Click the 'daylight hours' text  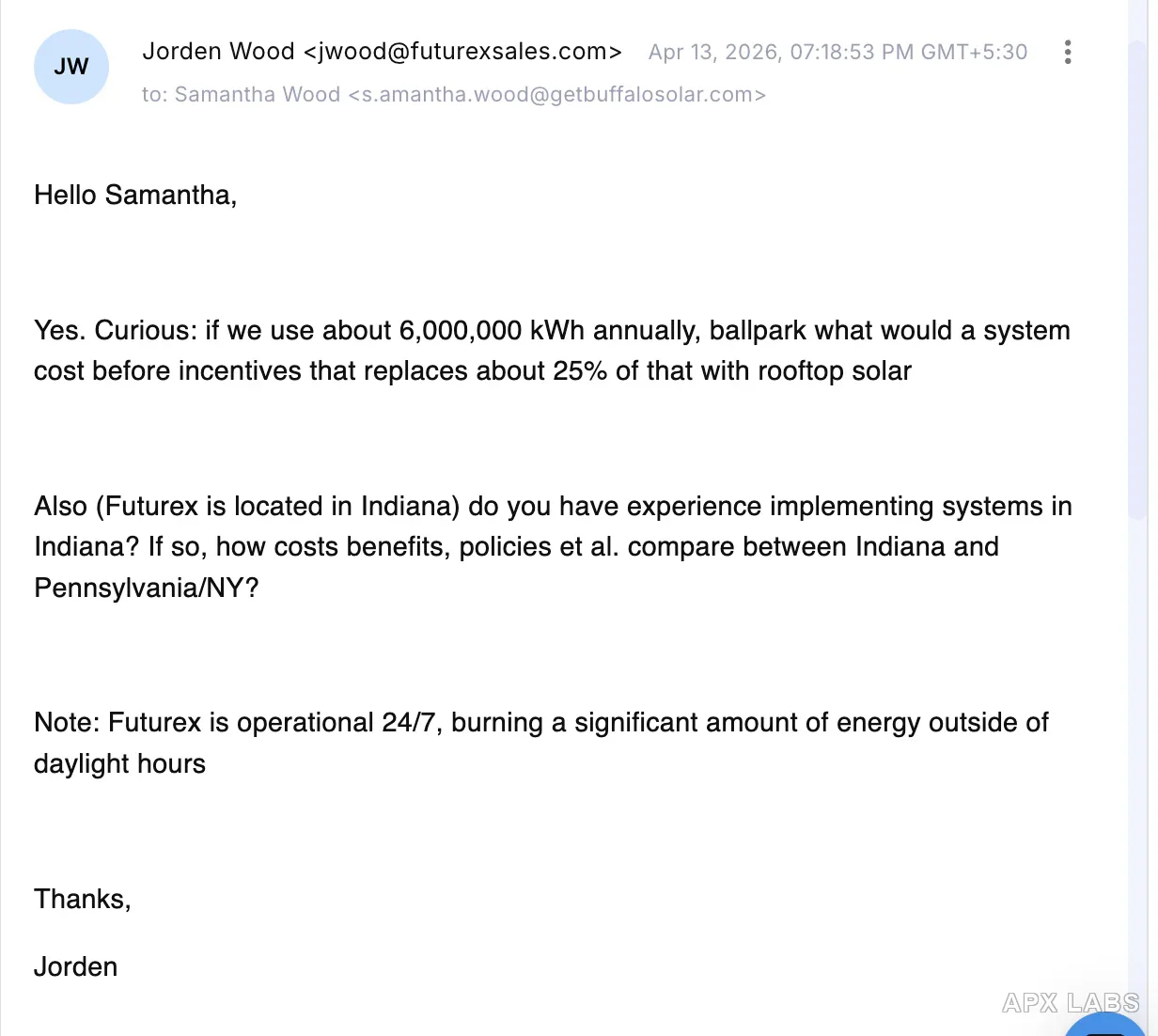coord(119,764)
